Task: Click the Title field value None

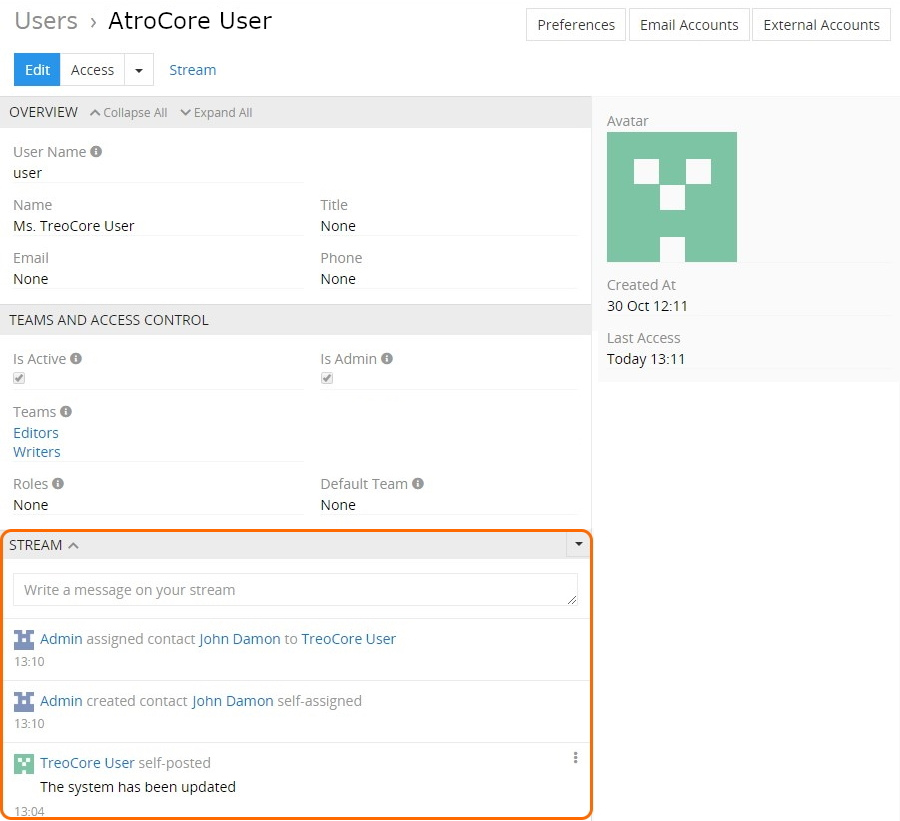Action: [338, 226]
